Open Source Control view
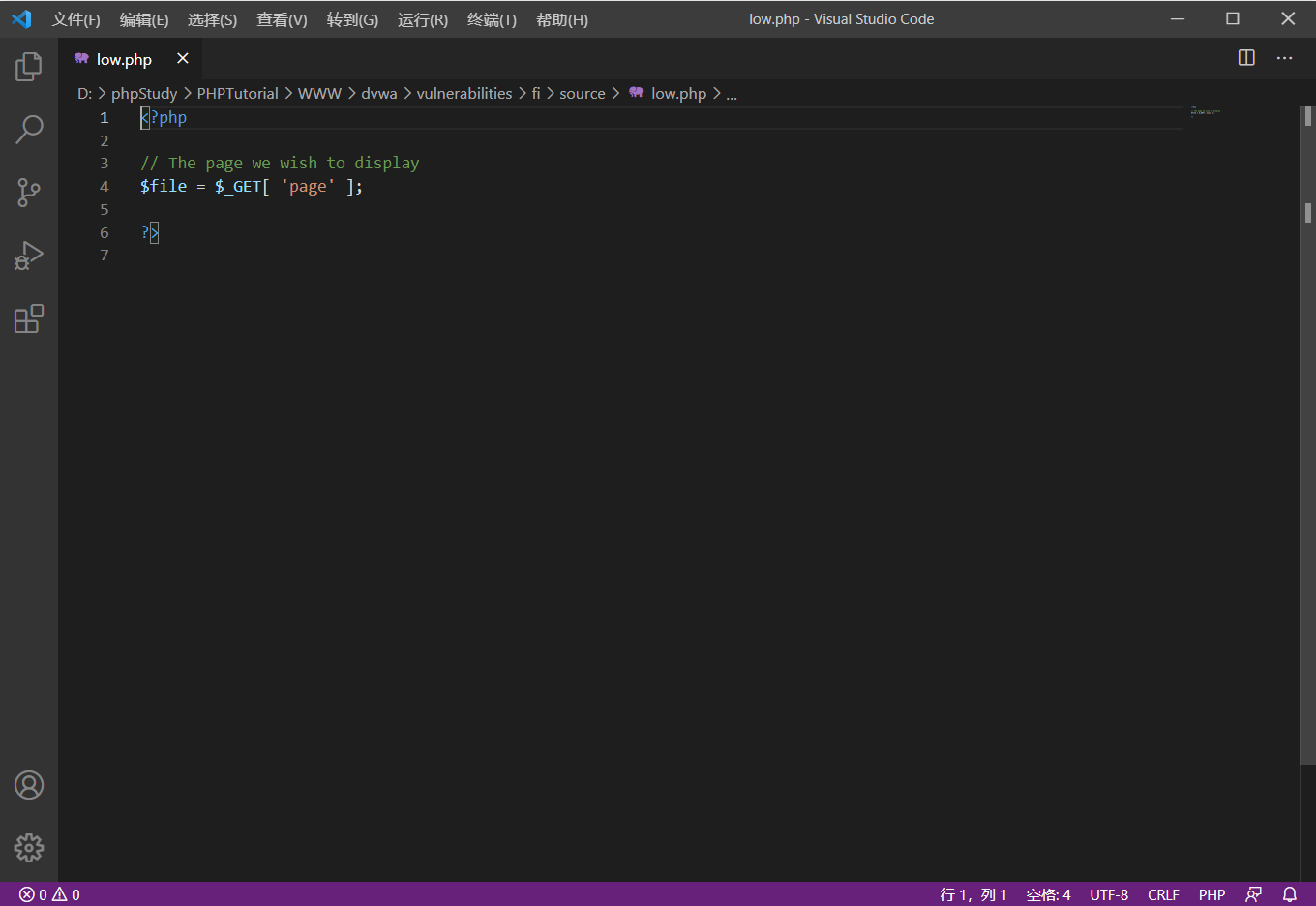The height and width of the screenshot is (906, 1316). coord(29,192)
